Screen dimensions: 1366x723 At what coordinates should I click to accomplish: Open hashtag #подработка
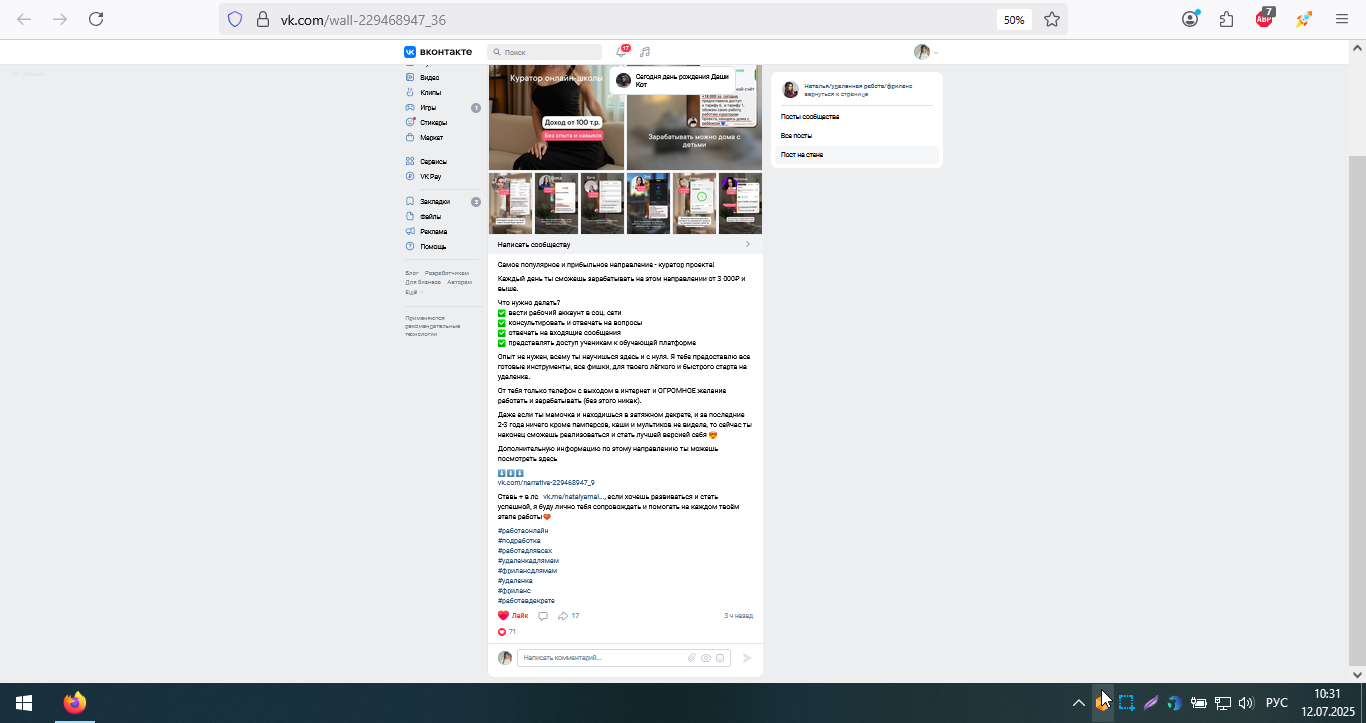click(x=519, y=540)
